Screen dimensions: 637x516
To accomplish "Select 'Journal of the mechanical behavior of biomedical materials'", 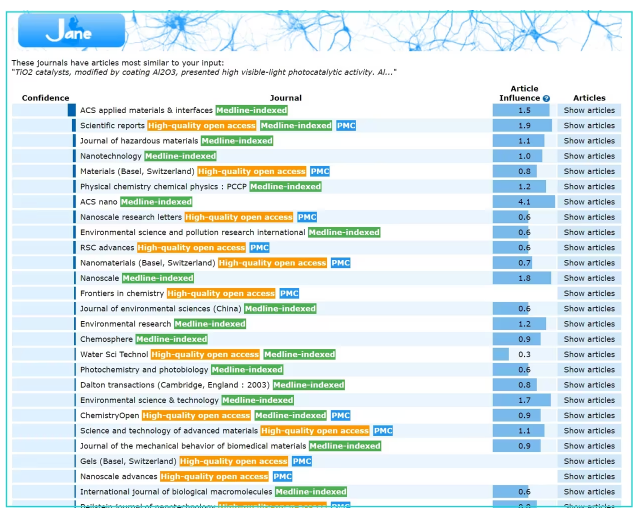I will [193, 446].
